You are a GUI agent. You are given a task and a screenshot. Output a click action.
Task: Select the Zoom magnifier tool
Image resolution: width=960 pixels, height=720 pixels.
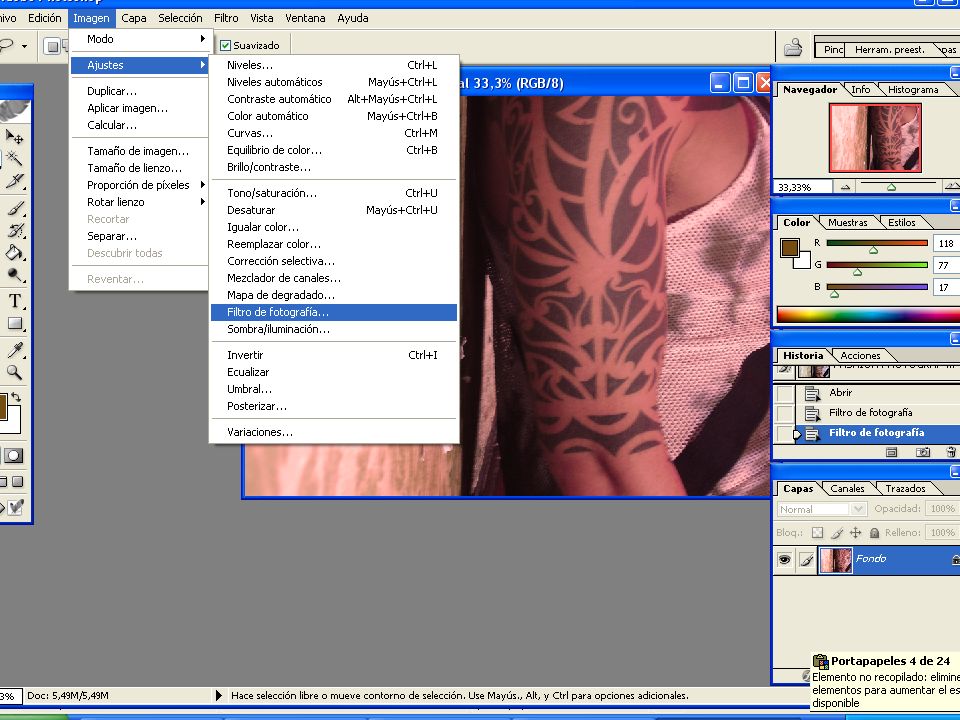pyautogui.click(x=14, y=372)
